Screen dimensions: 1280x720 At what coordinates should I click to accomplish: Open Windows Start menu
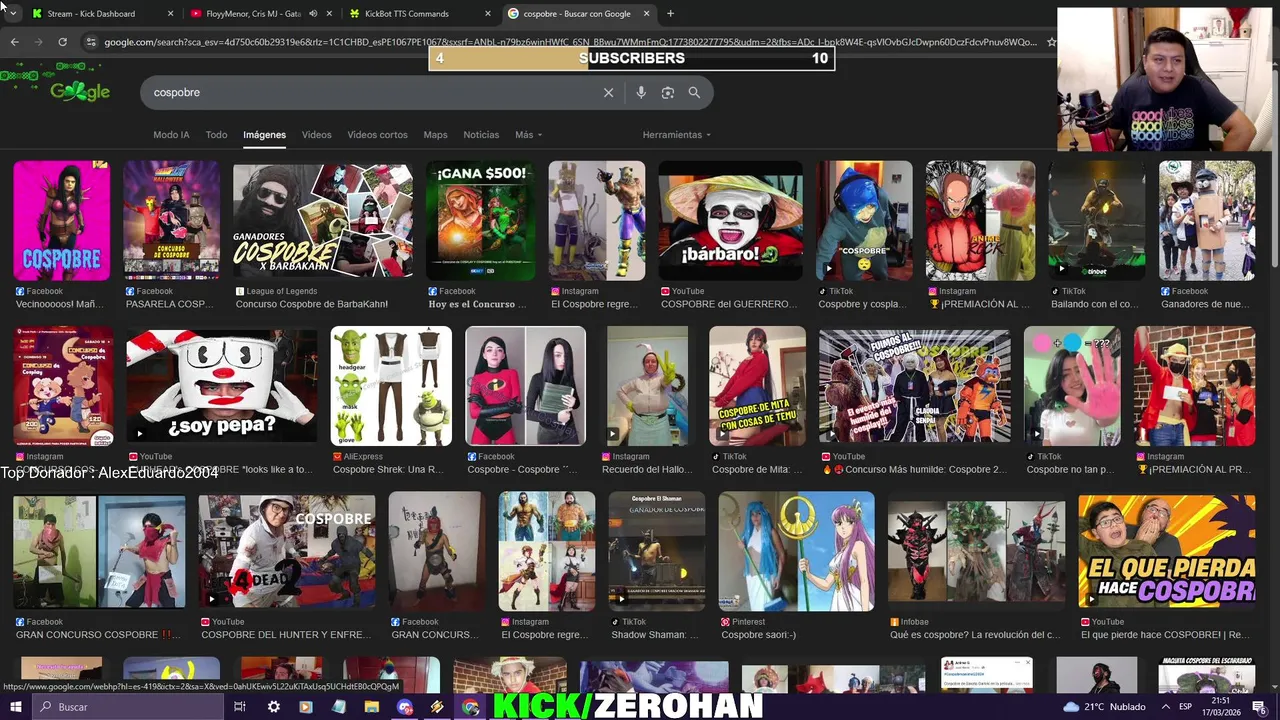point(16,706)
